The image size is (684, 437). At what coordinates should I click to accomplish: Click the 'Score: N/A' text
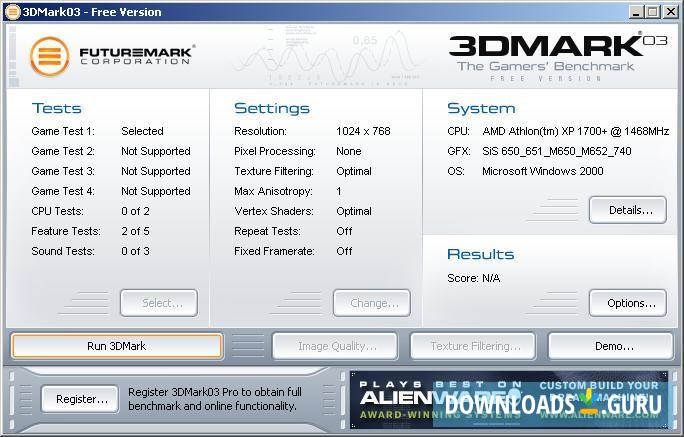pyautogui.click(x=473, y=278)
